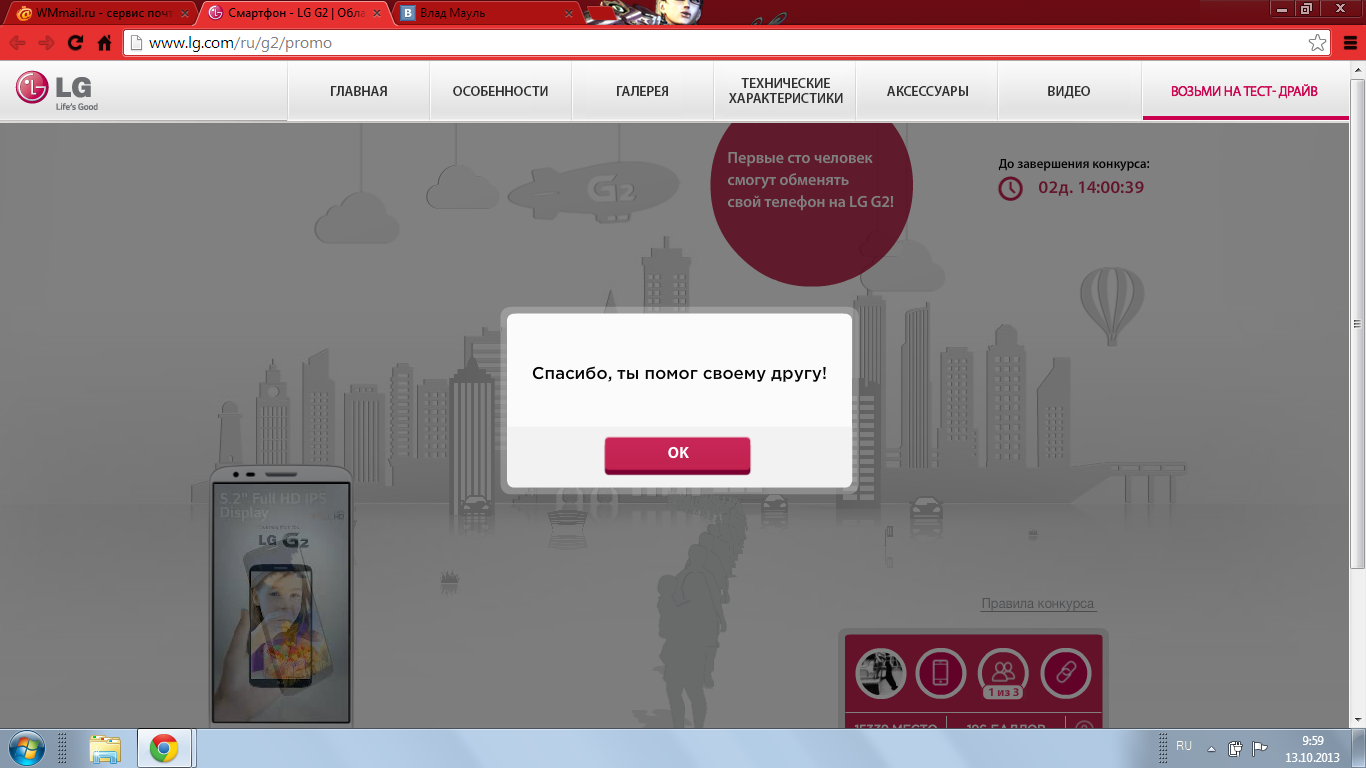Reload the page with the refresh icon
Viewport: 1366px width, 768px height.
[75, 43]
